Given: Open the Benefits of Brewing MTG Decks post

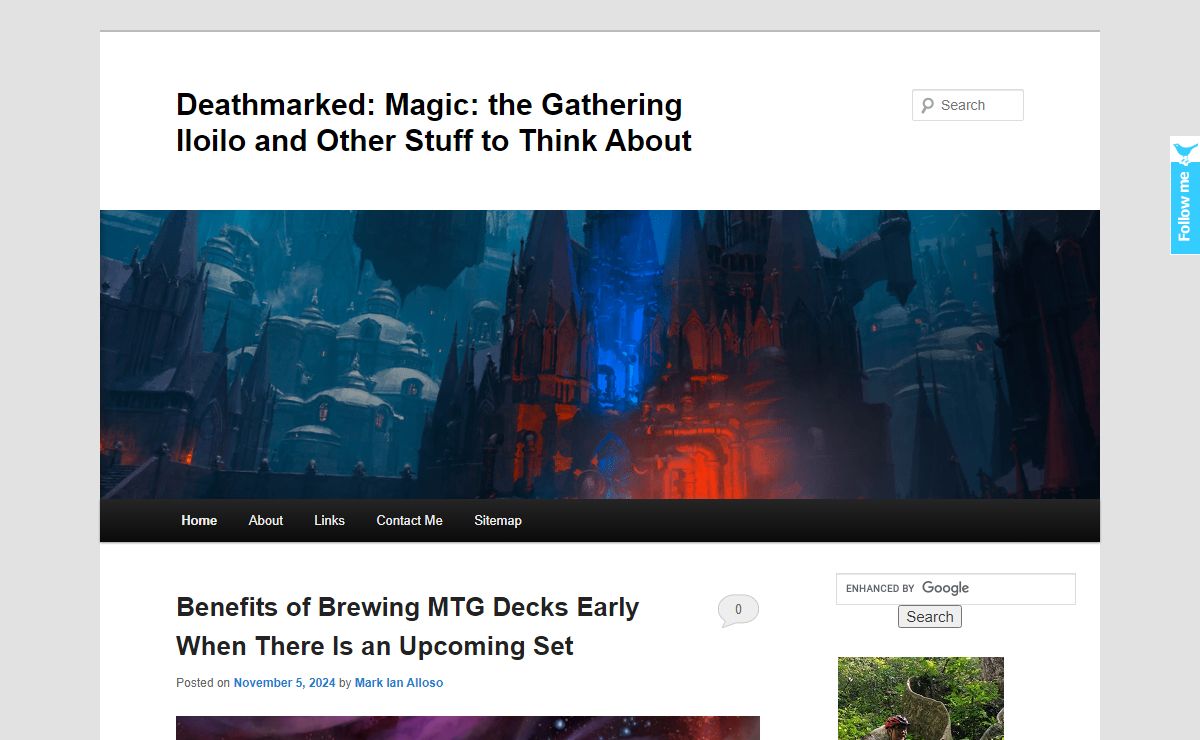Looking at the screenshot, I should click(x=408, y=626).
